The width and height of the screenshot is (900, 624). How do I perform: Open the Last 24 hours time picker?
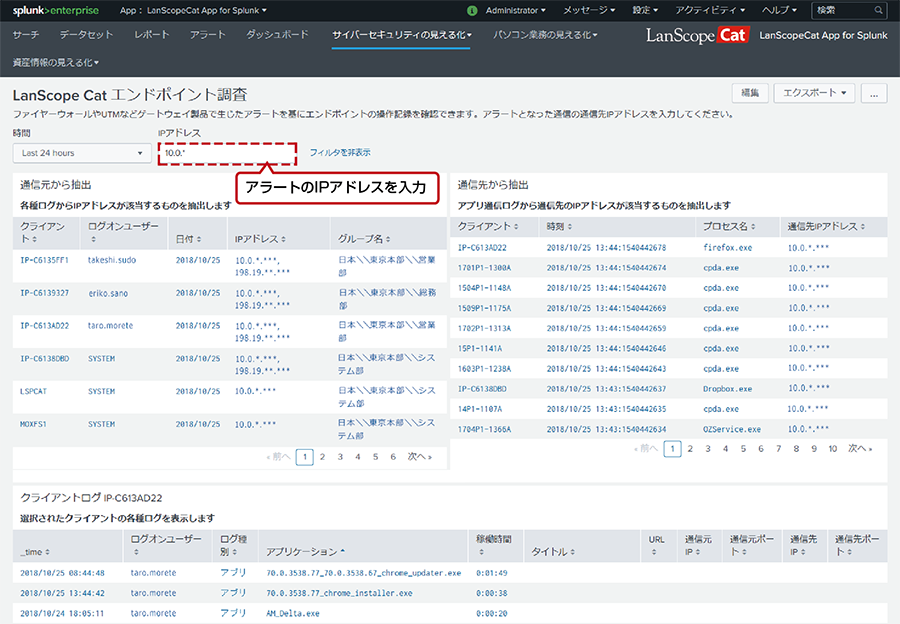coord(82,153)
